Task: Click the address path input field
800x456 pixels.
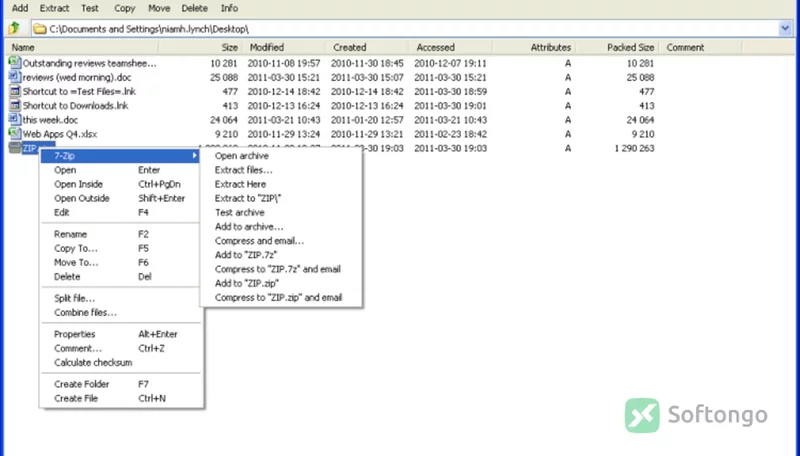Action: pyautogui.click(x=411, y=29)
